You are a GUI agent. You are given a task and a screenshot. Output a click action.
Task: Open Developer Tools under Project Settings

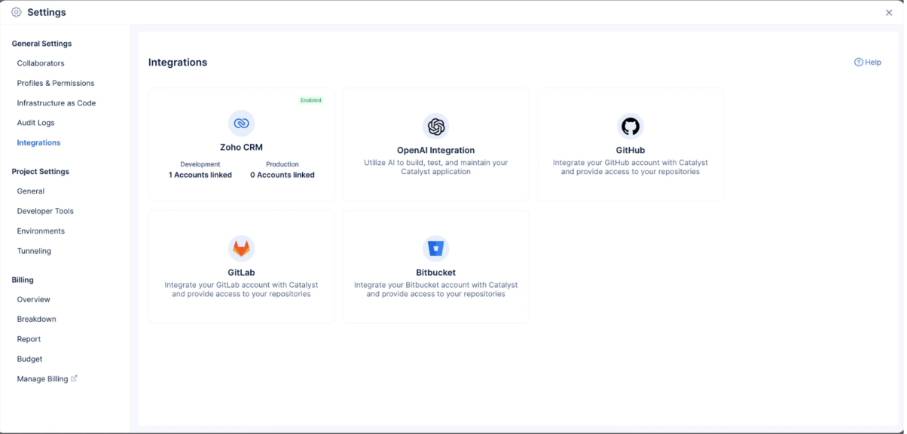[x=45, y=211]
